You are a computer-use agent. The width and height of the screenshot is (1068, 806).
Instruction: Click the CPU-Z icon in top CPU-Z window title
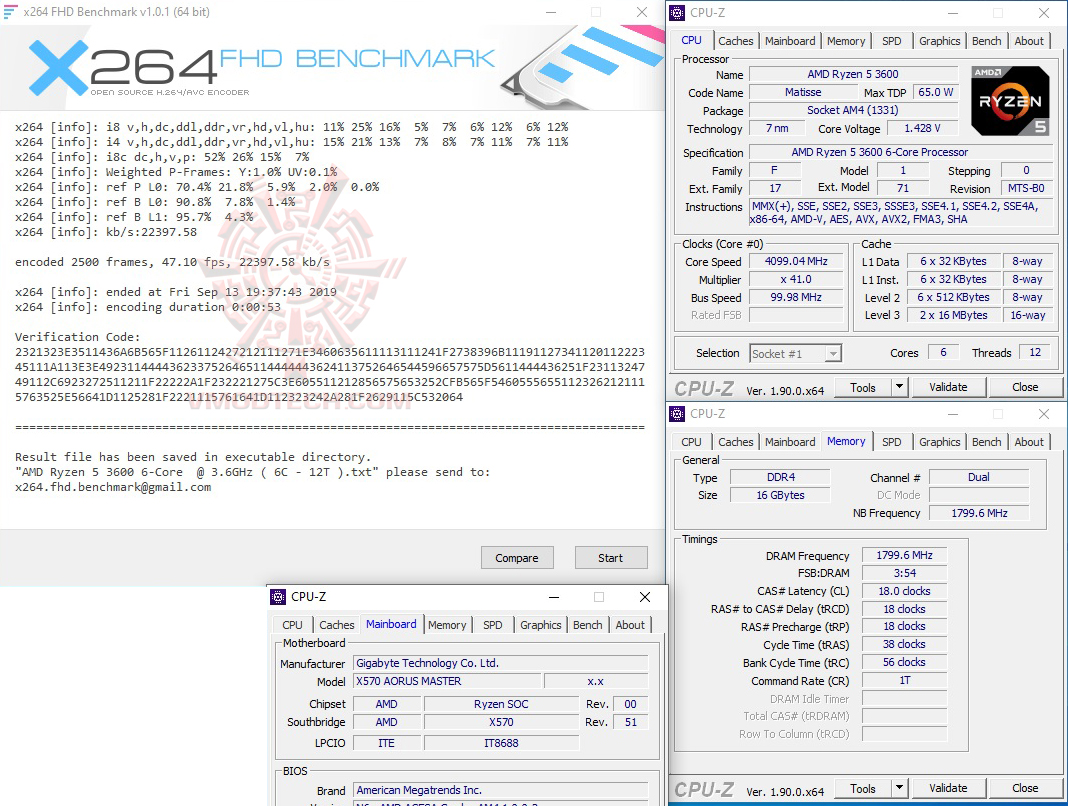pos(677,13)
